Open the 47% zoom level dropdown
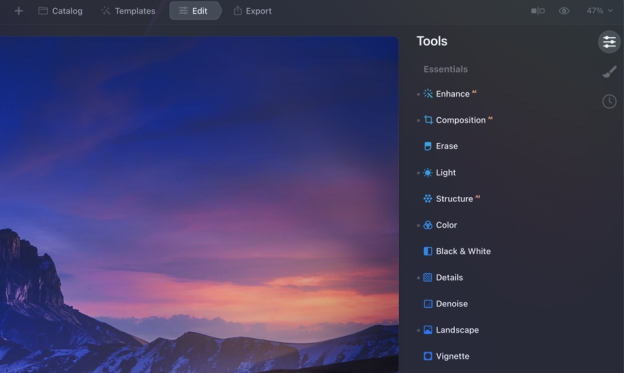Screen dimensions: 624x373 [x=599, y=11]
